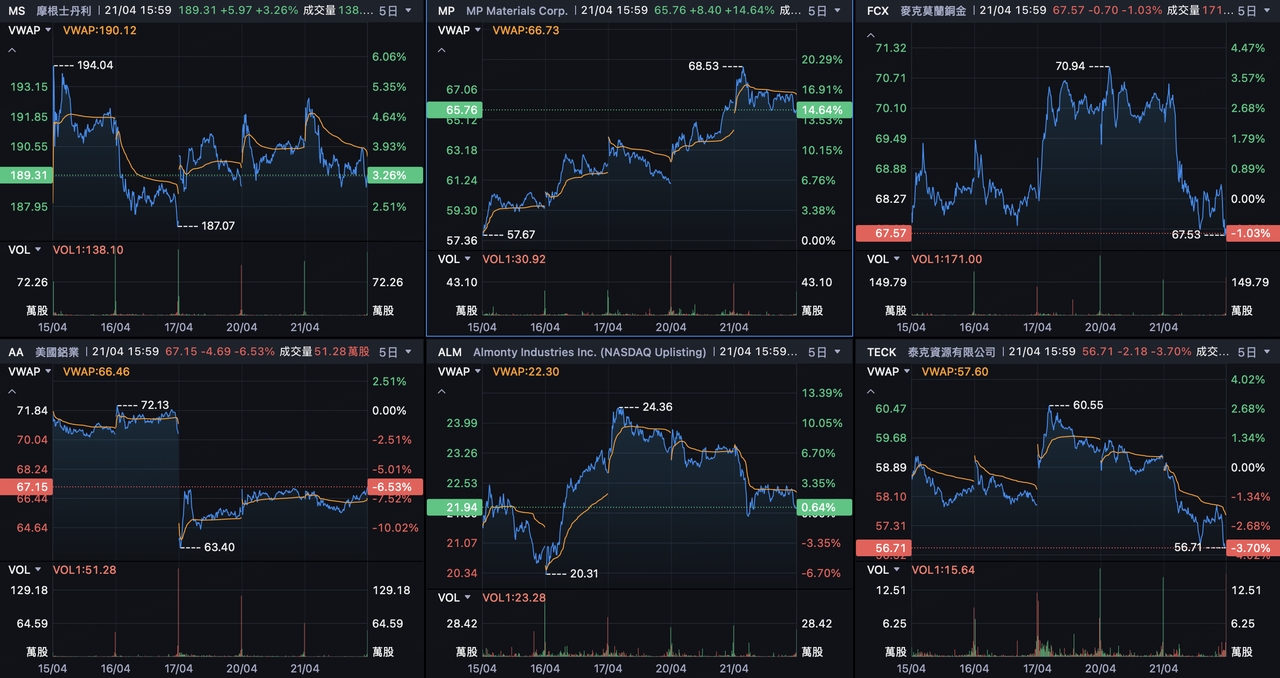Expand the VWAP indicator menu in the ALM chart

tap(460, 372)
